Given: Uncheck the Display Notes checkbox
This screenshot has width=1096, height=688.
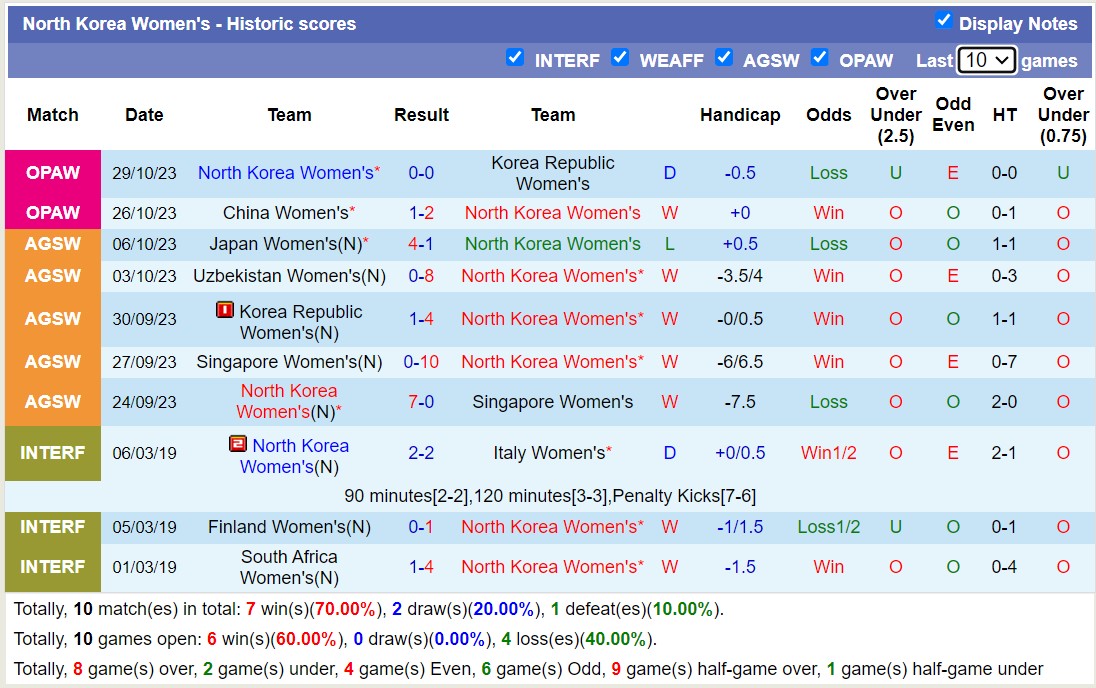Looking at the screenshot, I should (x=943, y=21).
